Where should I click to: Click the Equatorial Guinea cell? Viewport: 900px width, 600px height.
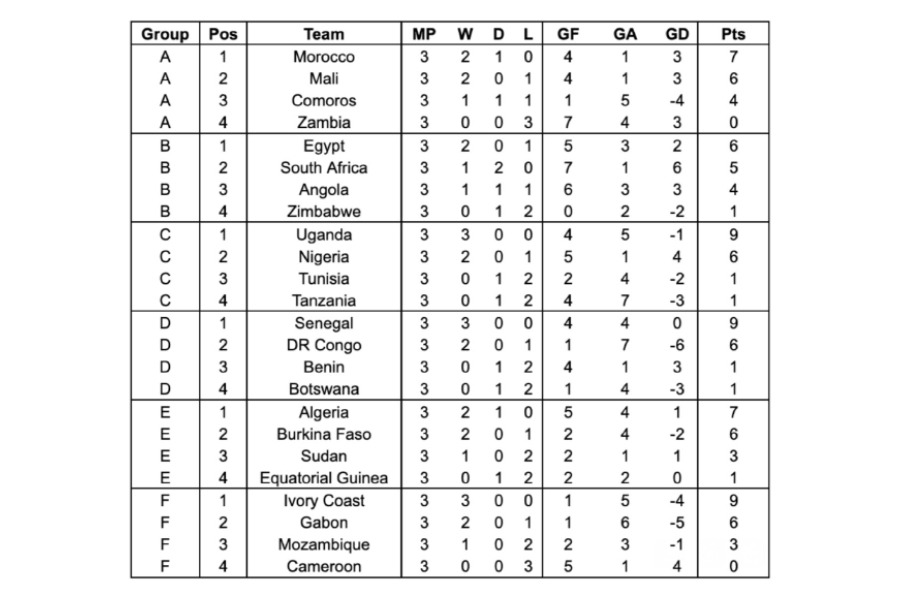pyautogui.click(x=324, y=478)
